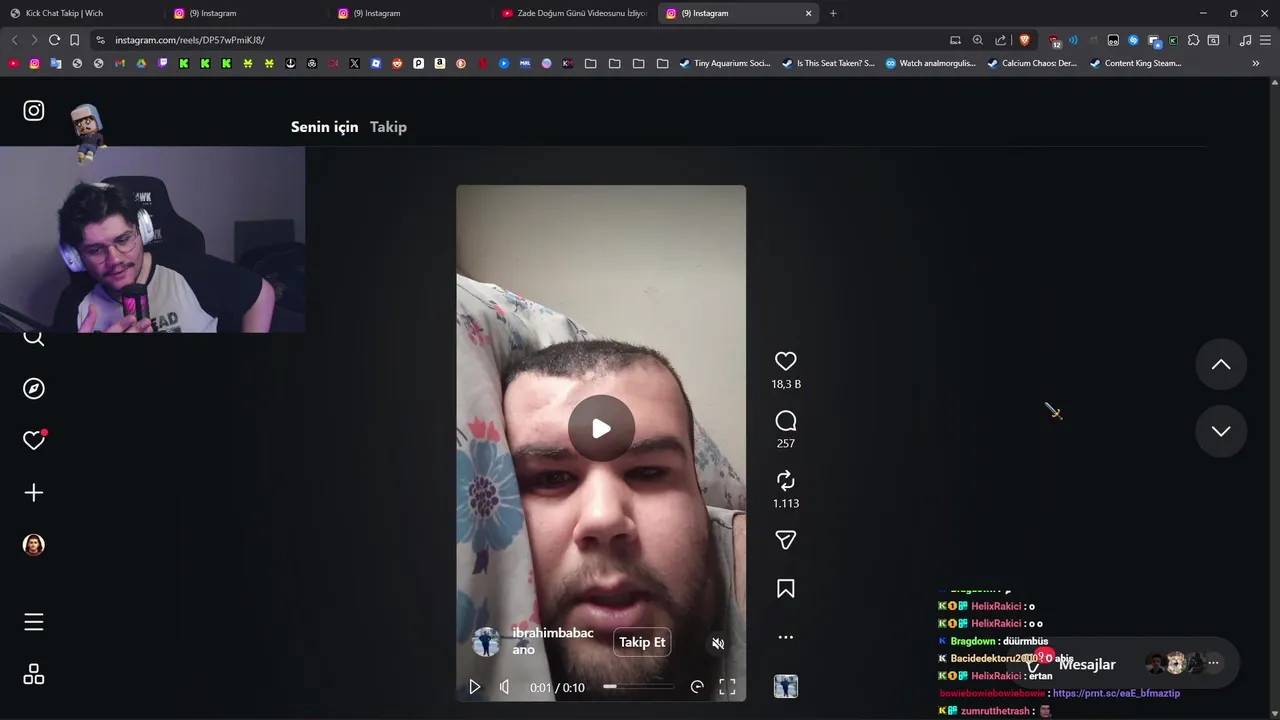This screenshot has height=720, width=1280.
Task: Seek using the reel progress bar
Action: coord(639,687)
